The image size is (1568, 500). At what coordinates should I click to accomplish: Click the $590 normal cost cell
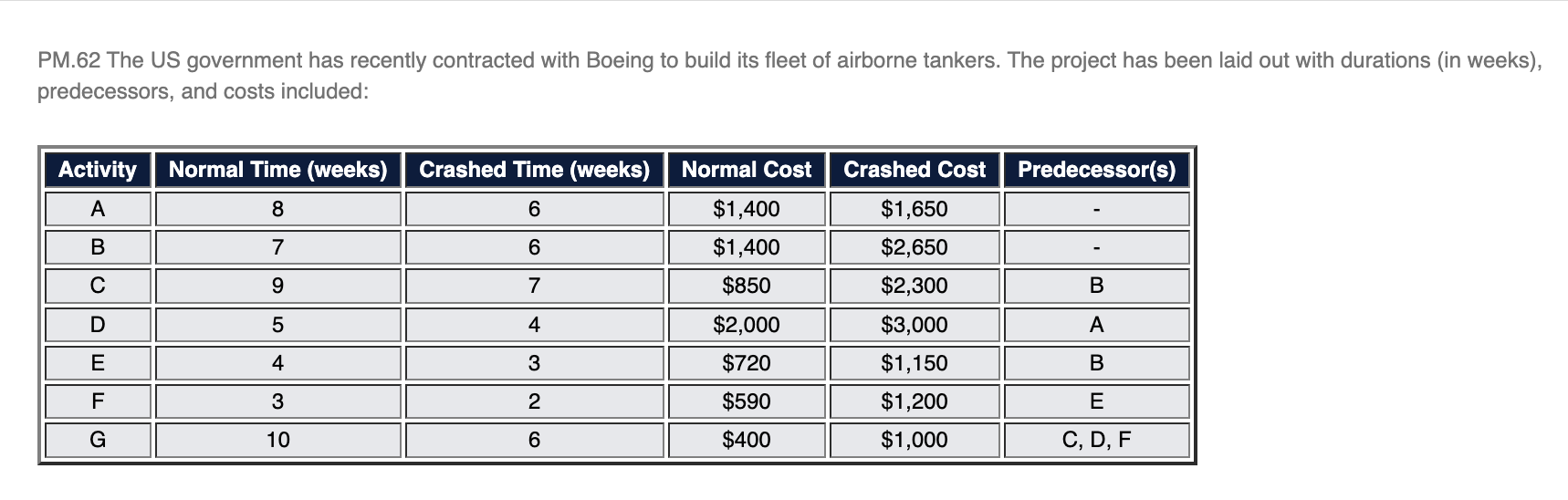click(746, 401)
